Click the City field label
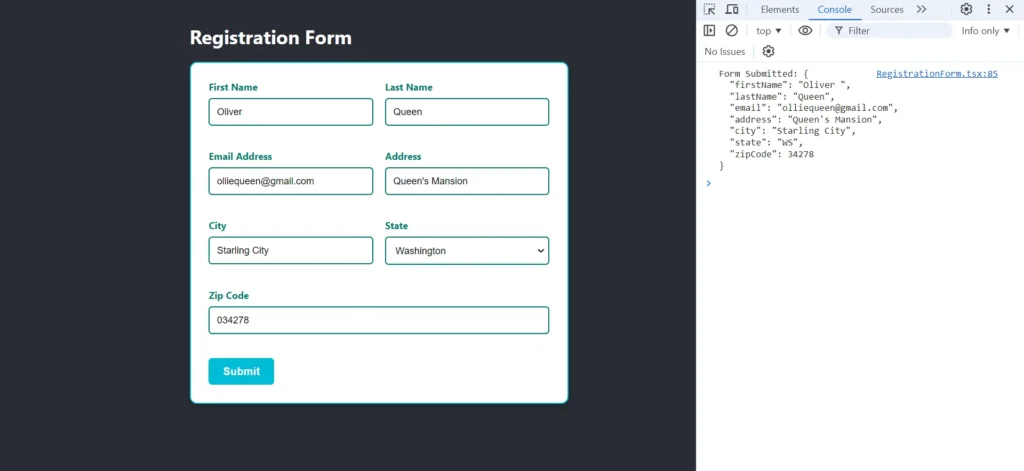Viewport: 1024px width, 471px height. click(217, 225)
